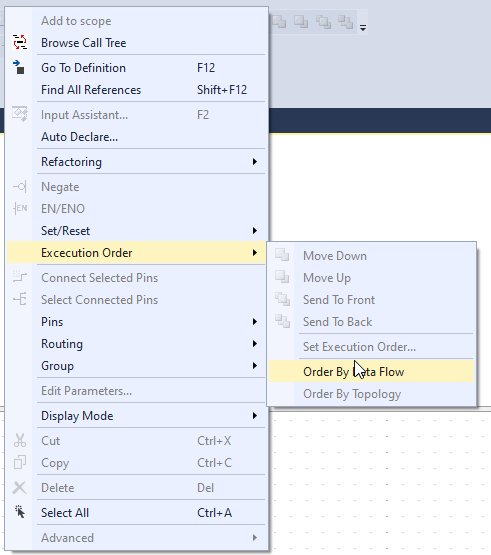Click Cut in context menu

click(x=136, y=441)
